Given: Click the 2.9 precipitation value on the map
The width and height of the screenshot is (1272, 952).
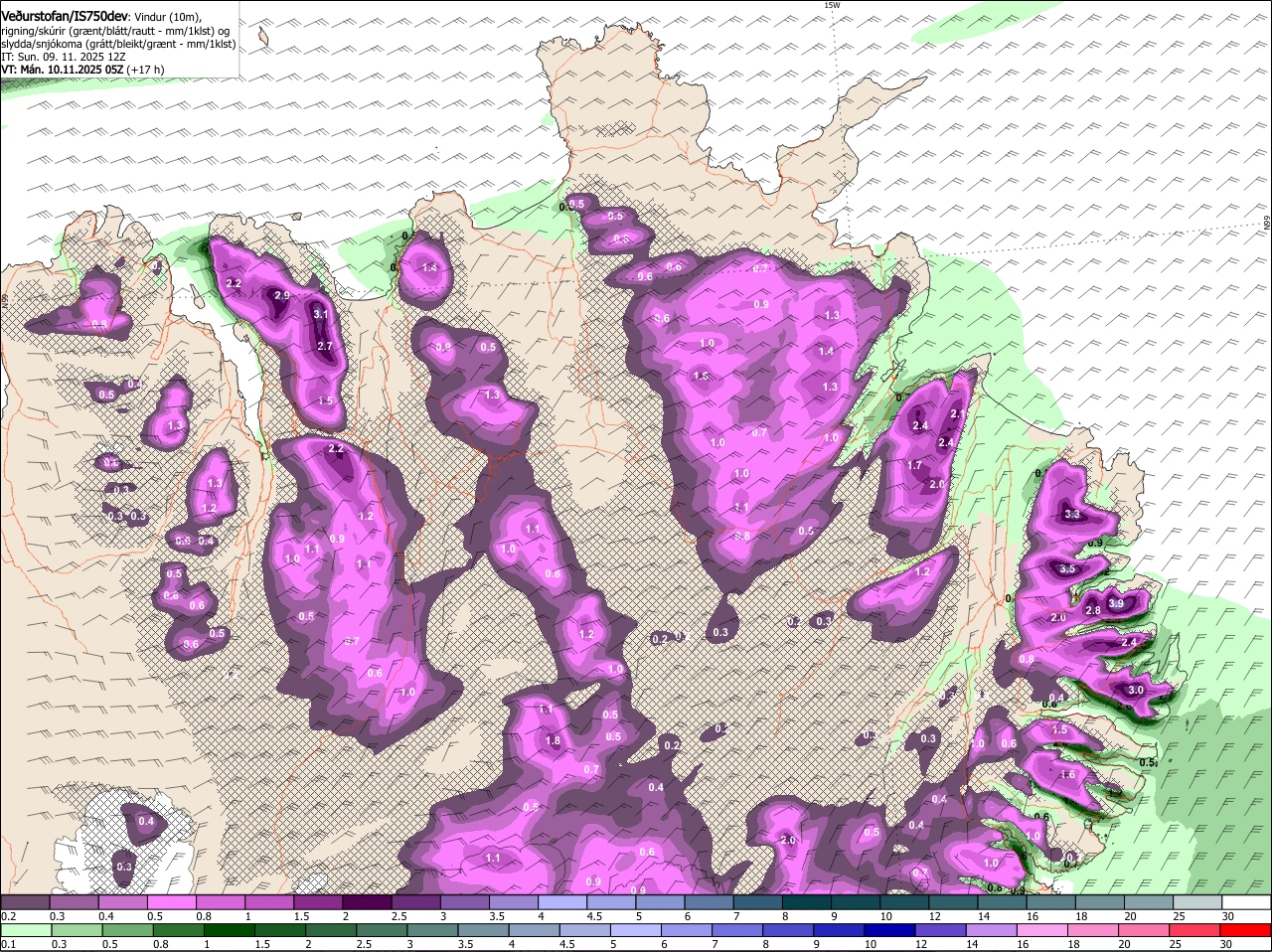Looking at the screenshot, I should coord(281,296).
